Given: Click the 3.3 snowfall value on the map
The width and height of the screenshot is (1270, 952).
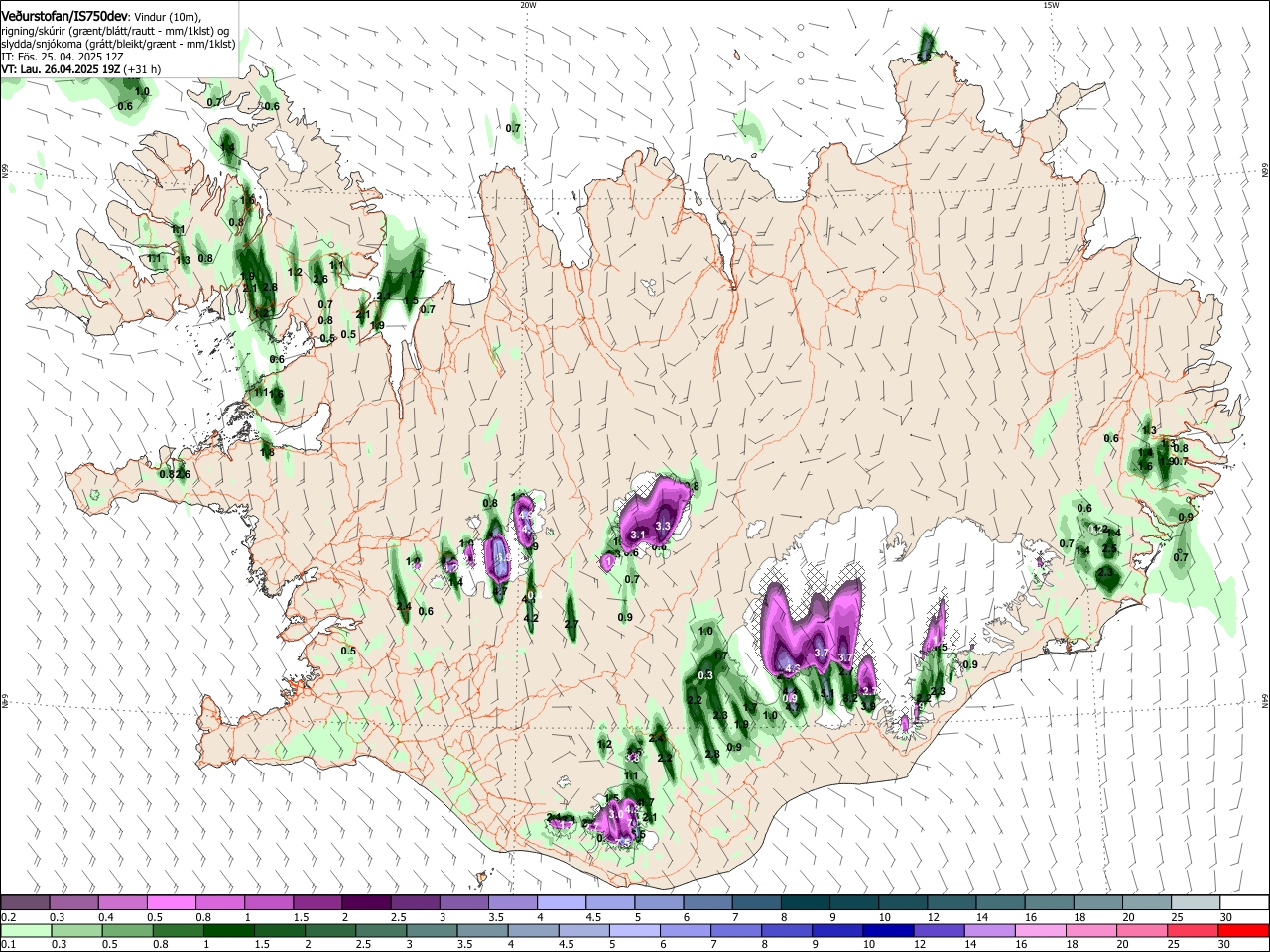Looking at the screenshot, I should (664, 526).
